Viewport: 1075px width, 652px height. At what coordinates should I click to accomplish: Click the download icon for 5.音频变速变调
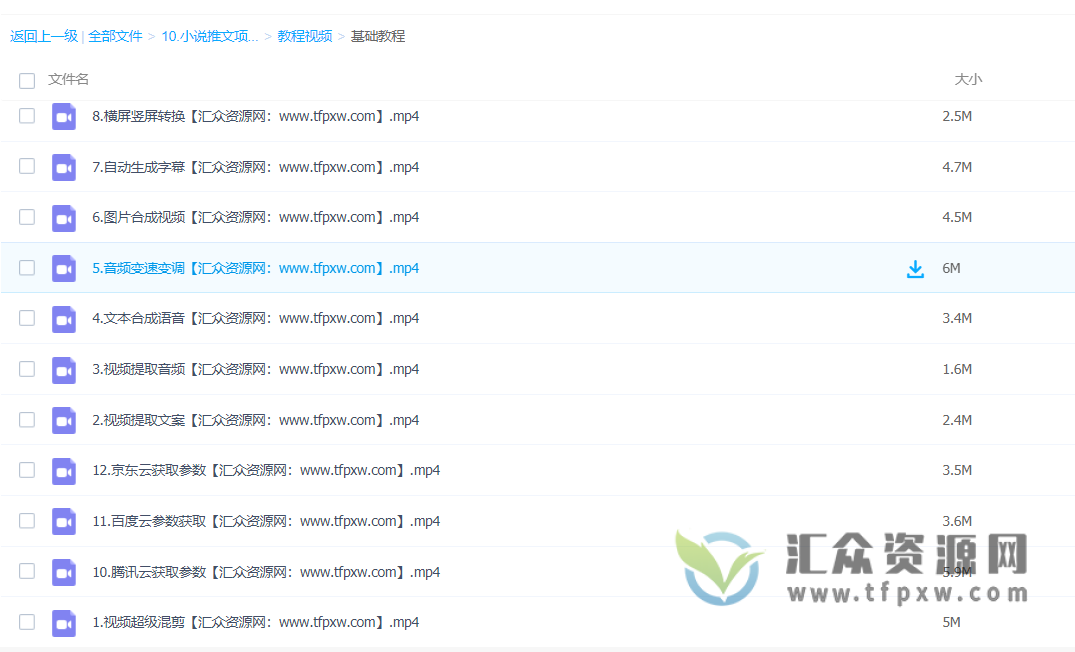coord(915,268)
